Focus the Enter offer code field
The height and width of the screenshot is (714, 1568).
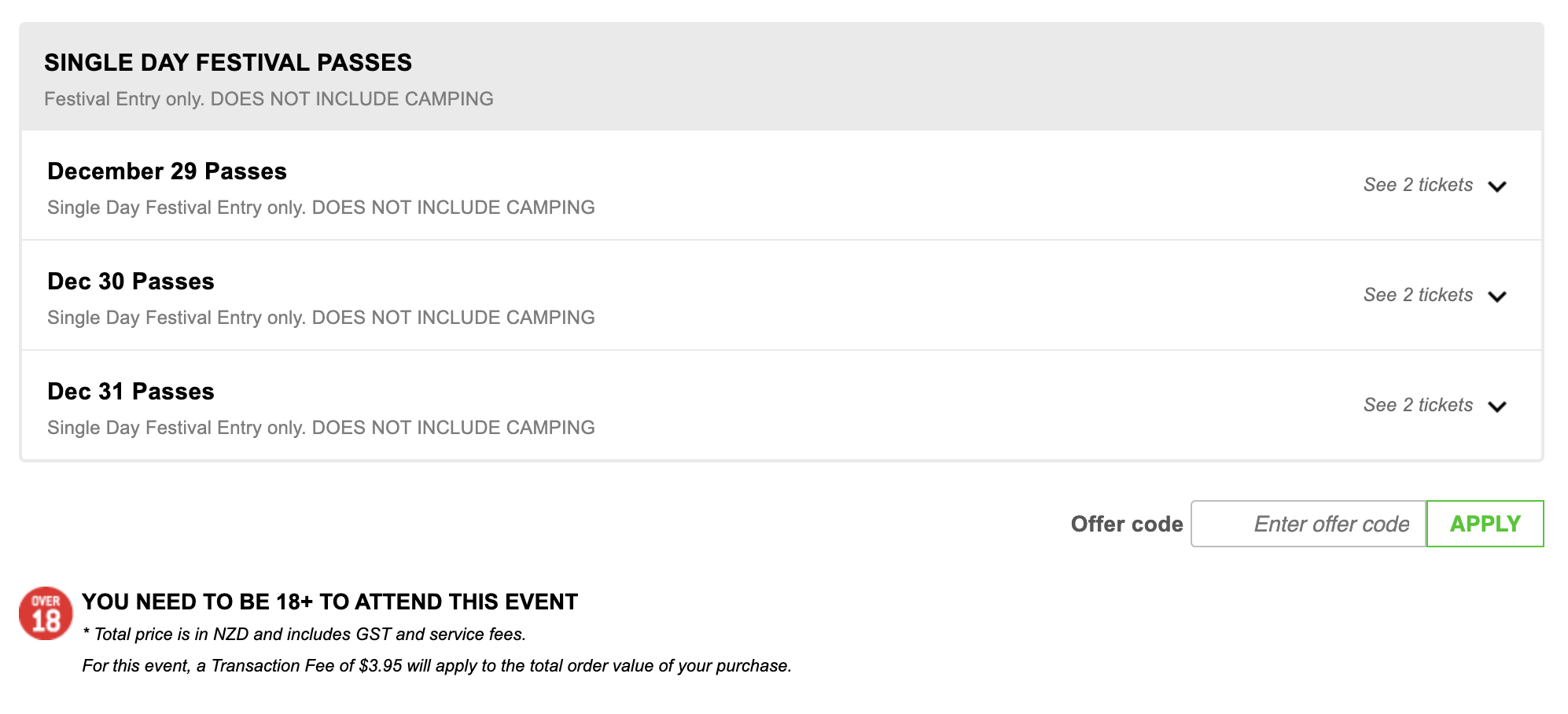[1309, 524]
